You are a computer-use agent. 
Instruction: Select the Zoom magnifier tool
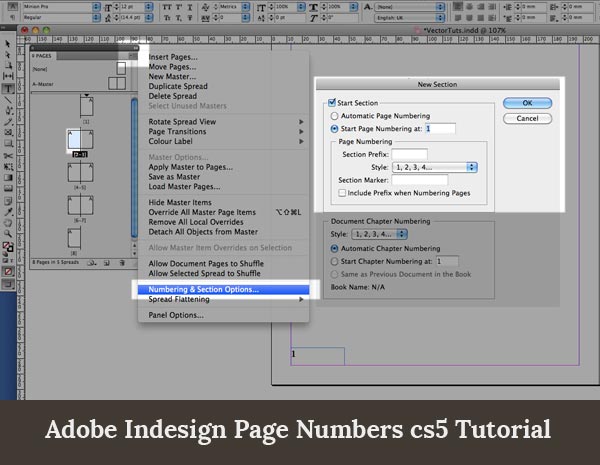(8, 233)
